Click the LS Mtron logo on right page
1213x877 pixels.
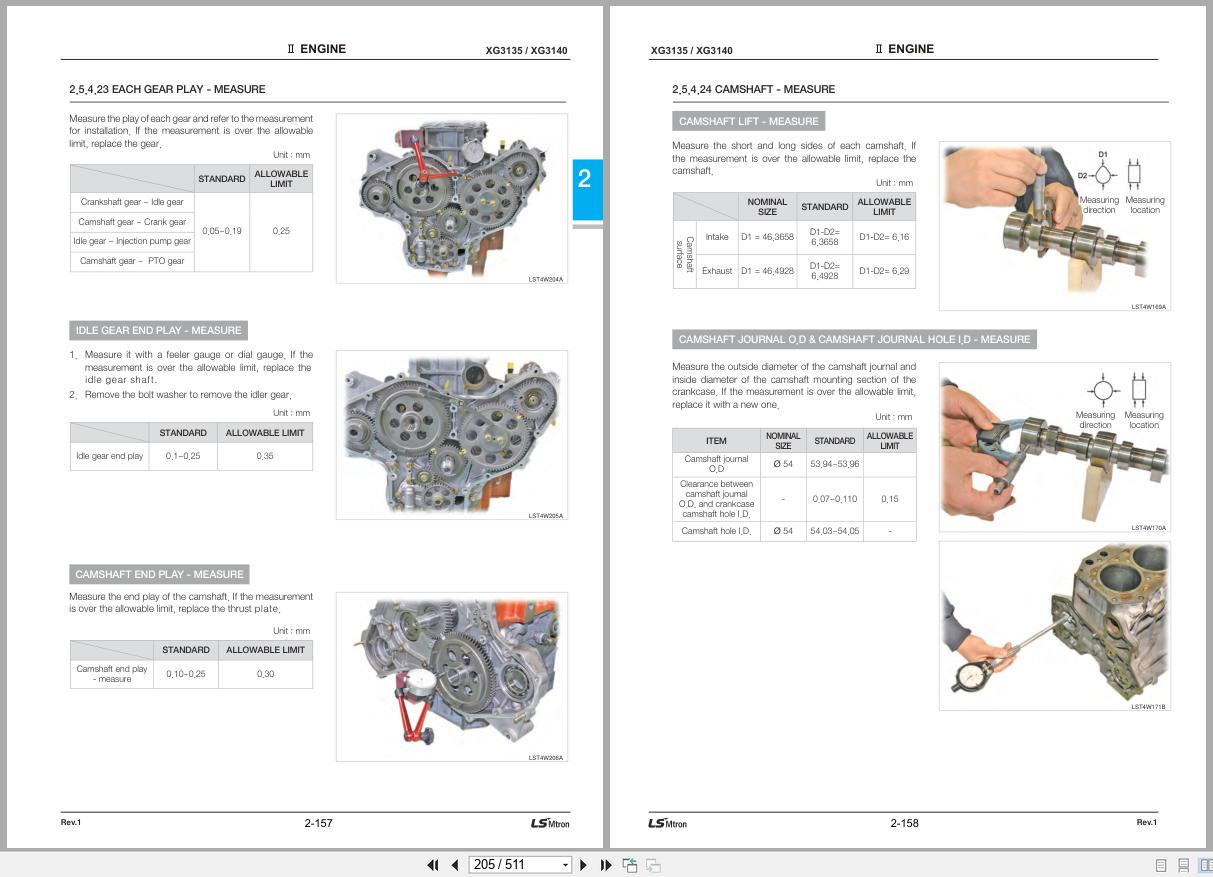click(x=668, y=823)
